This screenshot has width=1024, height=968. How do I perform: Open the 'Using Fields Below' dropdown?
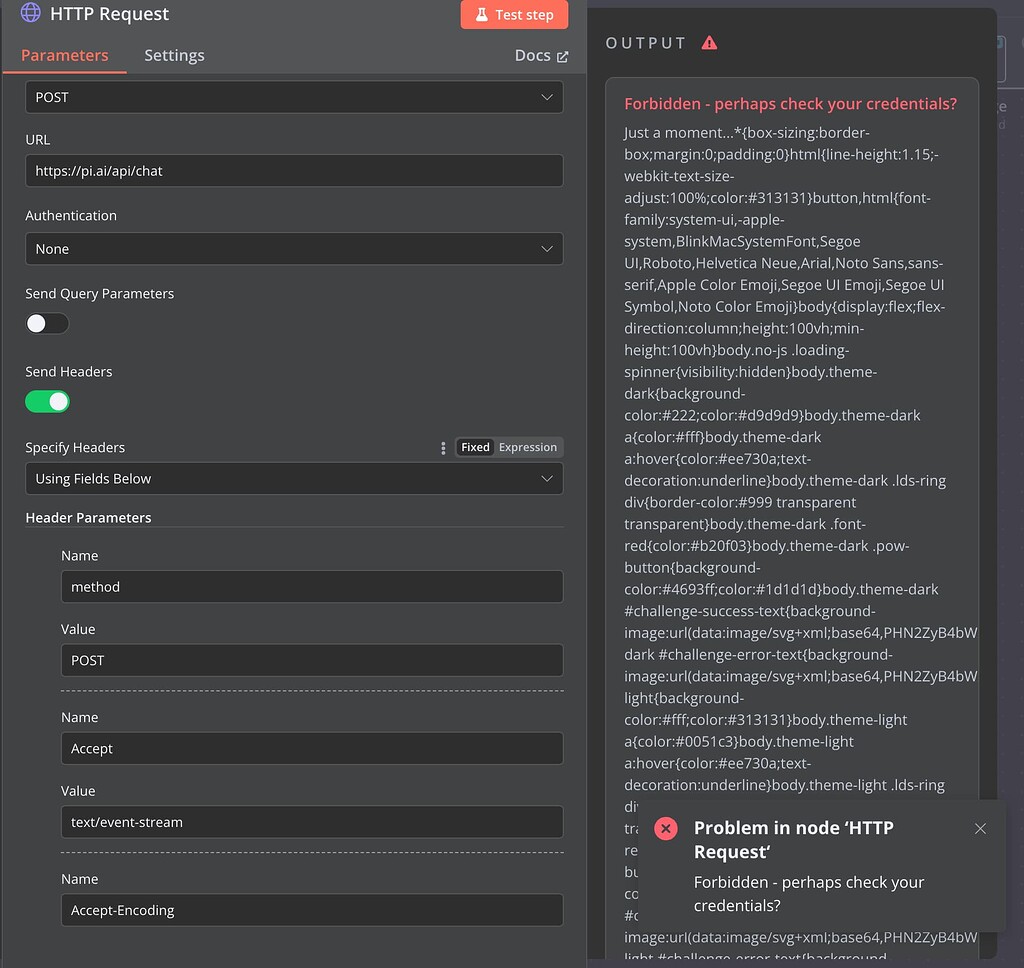pyautogui.click(x=294, y=479)
